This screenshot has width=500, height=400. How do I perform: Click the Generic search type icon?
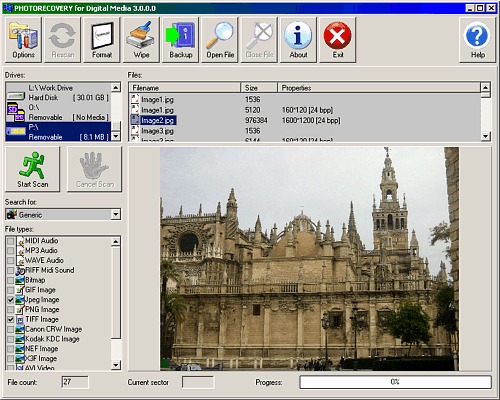pyautogui.click(x=12, y=214)
